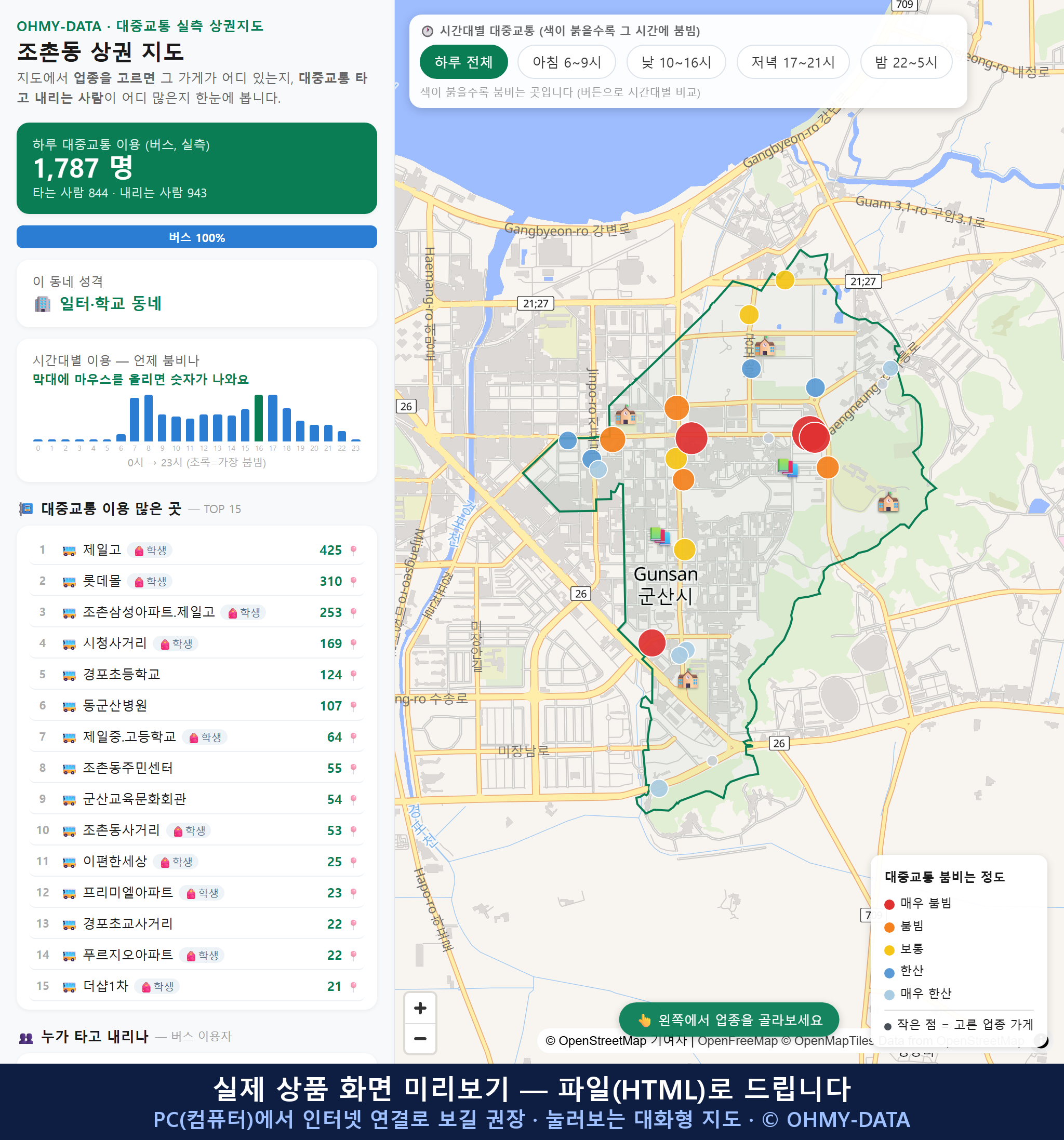
Task: Click the school icon near Guam-ro on map
Action: (764, 346)
